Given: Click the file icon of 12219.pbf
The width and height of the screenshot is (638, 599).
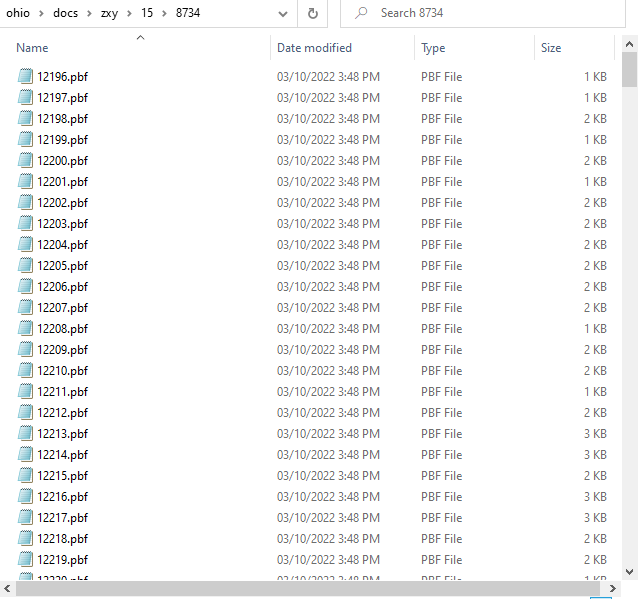Looking at the screenshot, I should pos(25,560).
